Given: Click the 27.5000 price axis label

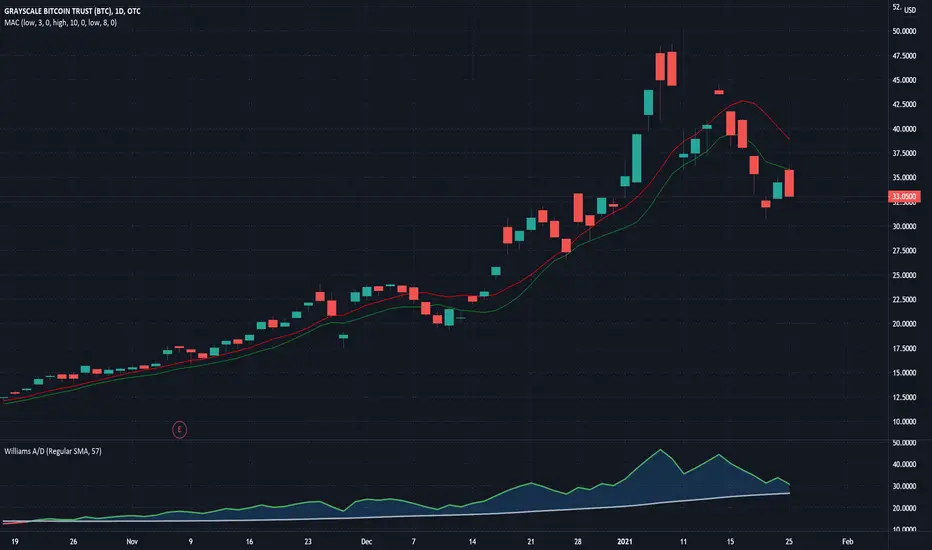Looking at the screenshot, I should tap(904, 250).
